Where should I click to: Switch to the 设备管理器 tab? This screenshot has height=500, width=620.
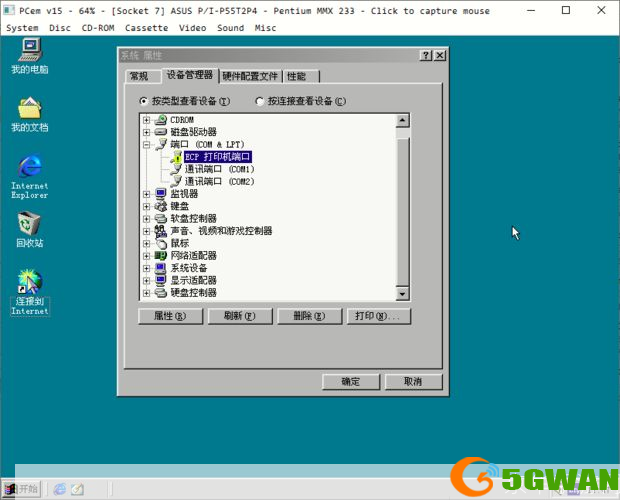190,75
